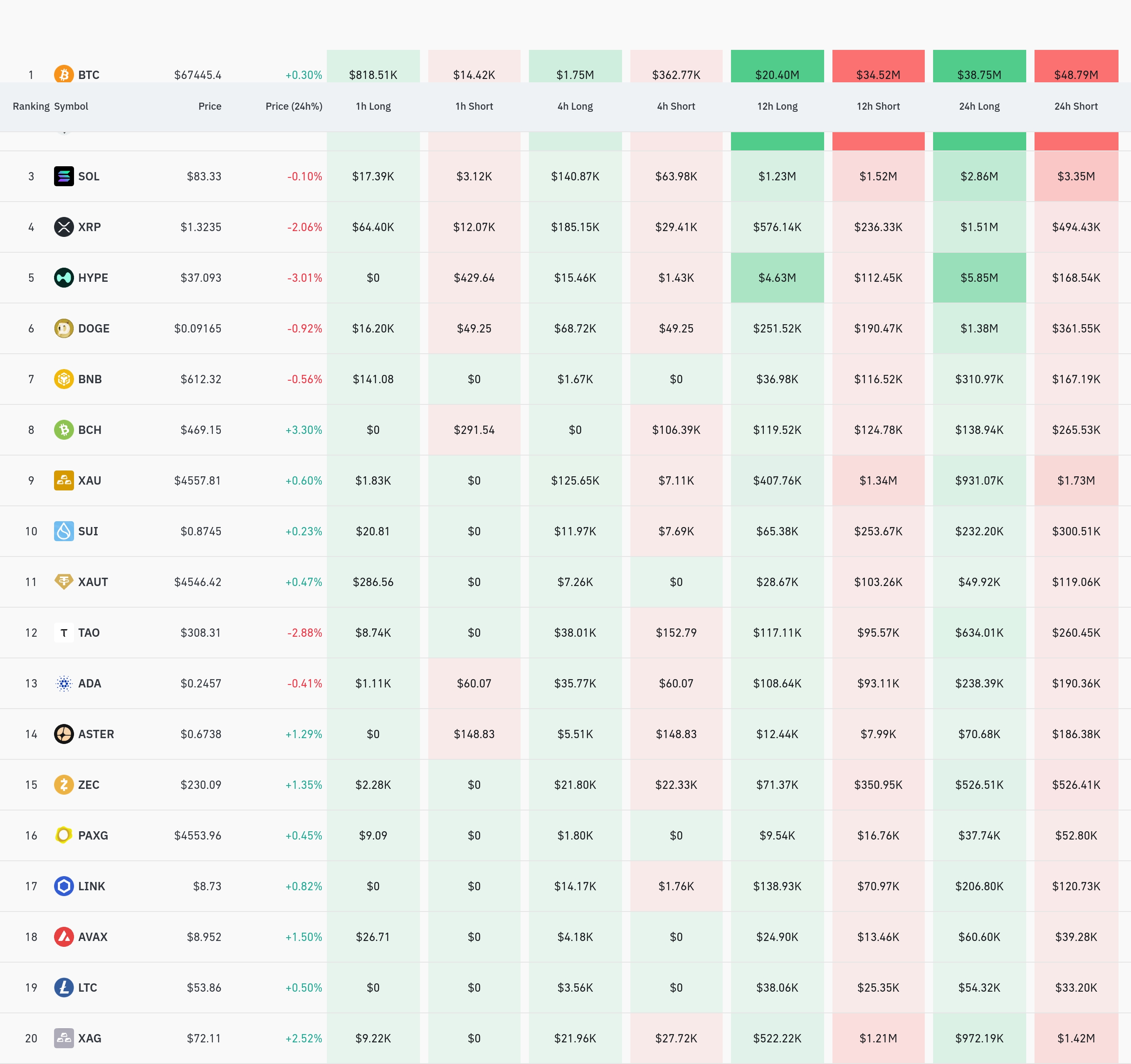1131x1064 pixels.
Task: Click the Dogecoin DOGE icon
Action: [64, 328]
